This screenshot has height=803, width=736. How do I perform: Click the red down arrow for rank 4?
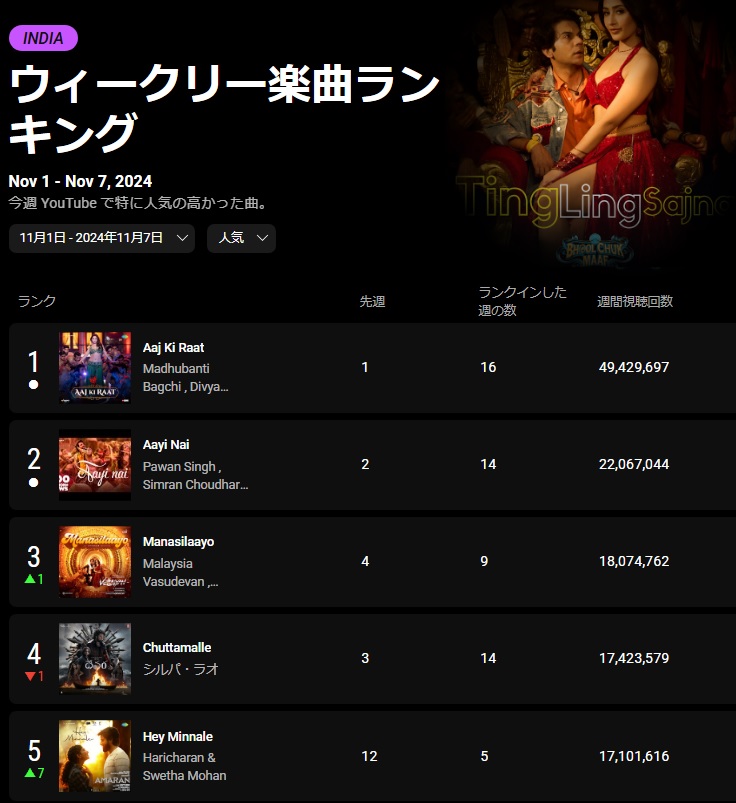30,676
